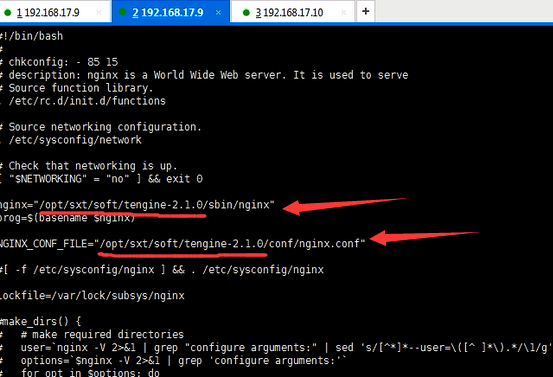
Task: Click green status dot on tab 1
Action: (7, 13)
